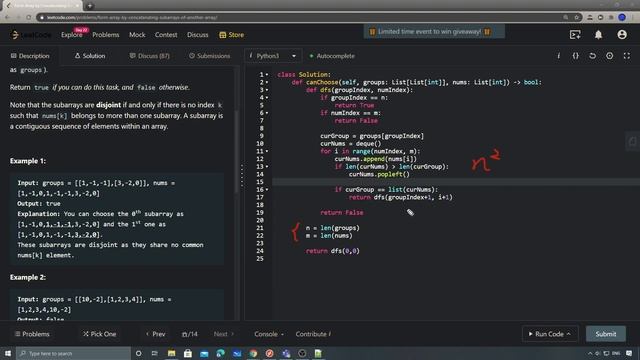Go to the Next problem
This screenshot has height=360, width=640.
[224, 334]
